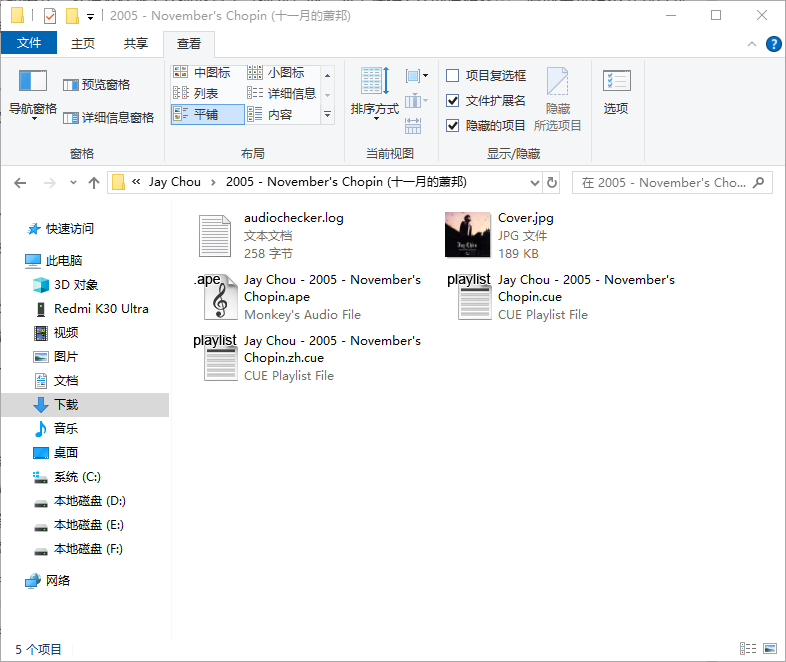The width and height of the screenshot is (786, 662).
Task: Open the File (文件) menu tab
Action: 29,43
